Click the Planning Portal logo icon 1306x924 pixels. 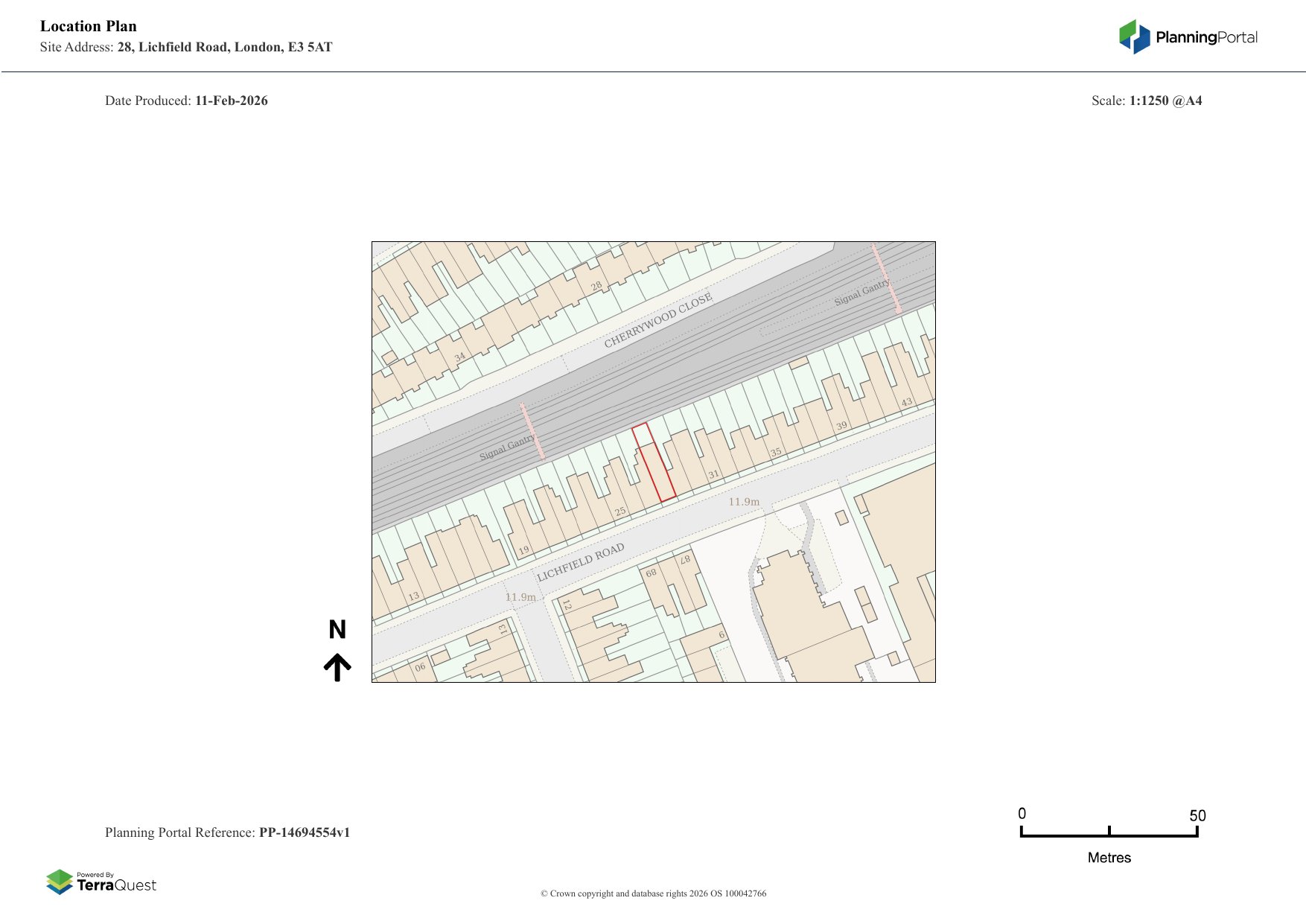click(1134, 37)
